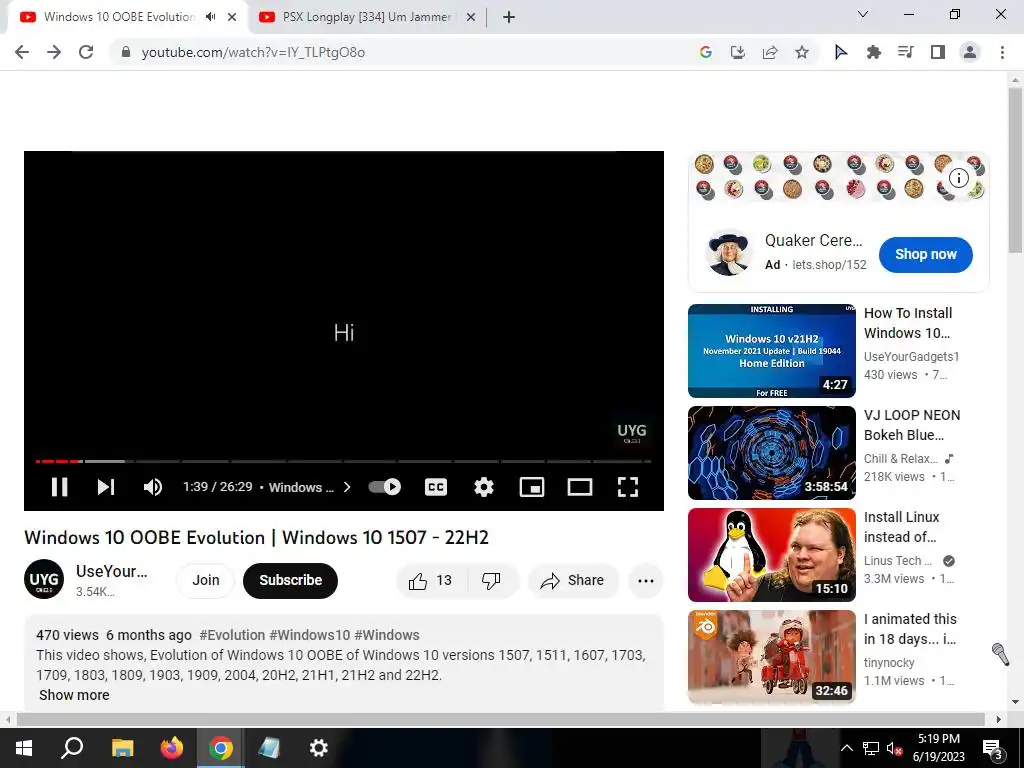
Task: Open more actions three-dot menu under video
Action: click(645, 581)
